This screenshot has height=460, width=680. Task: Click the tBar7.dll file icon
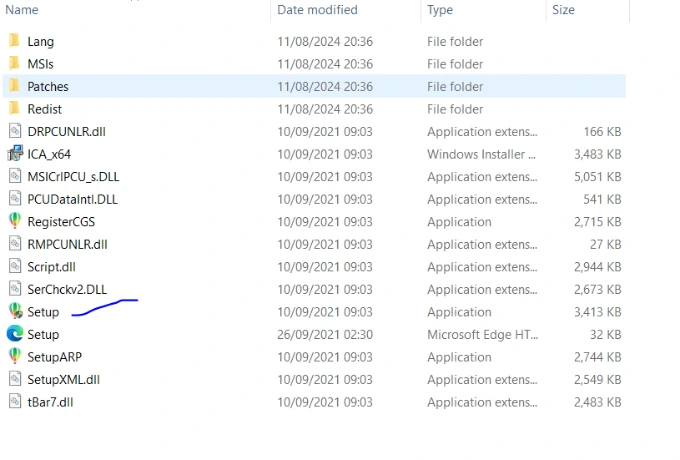15,402
